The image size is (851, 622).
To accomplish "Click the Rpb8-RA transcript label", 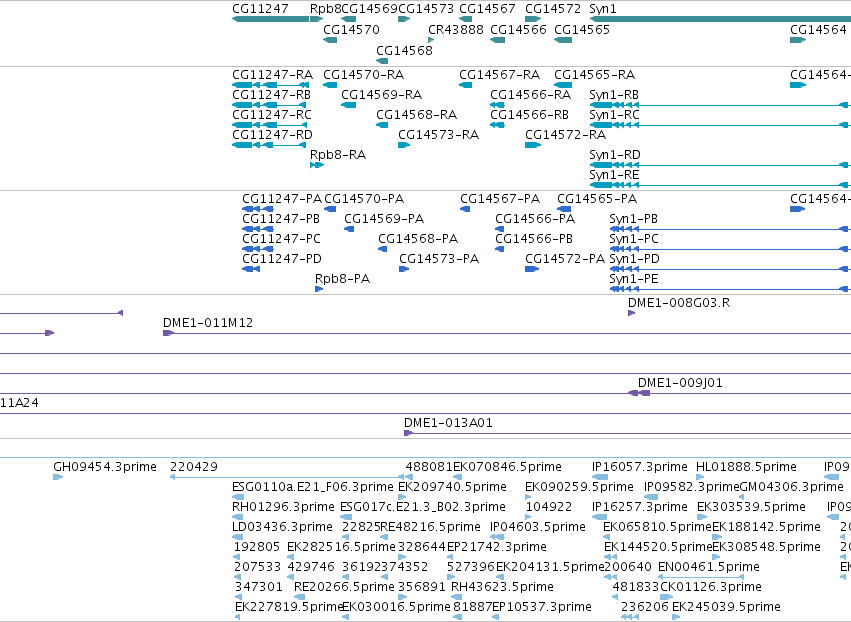I will [338, 155].
